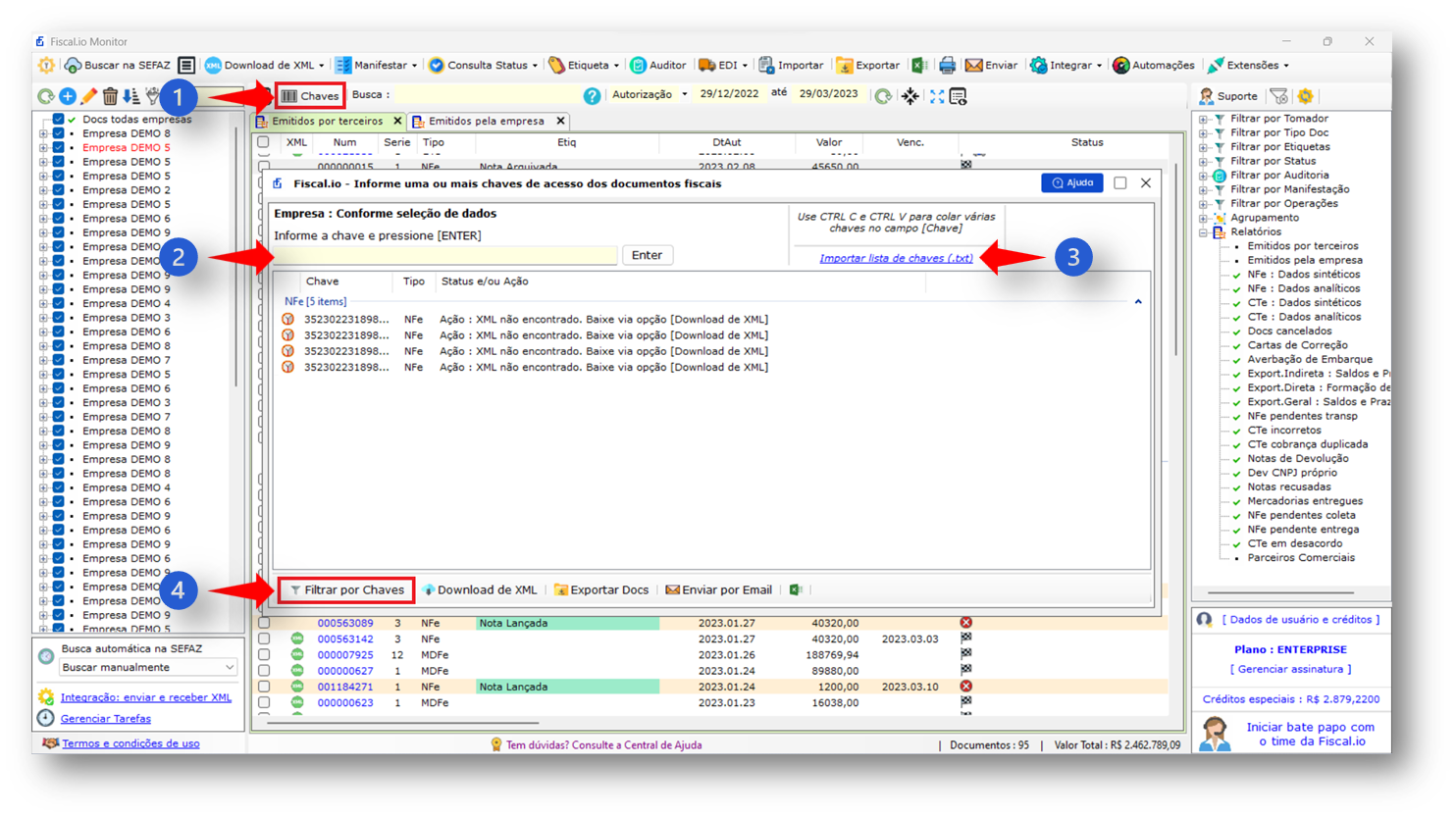
Task: Click the Enter button in dialog
Action: coord(647,255)
